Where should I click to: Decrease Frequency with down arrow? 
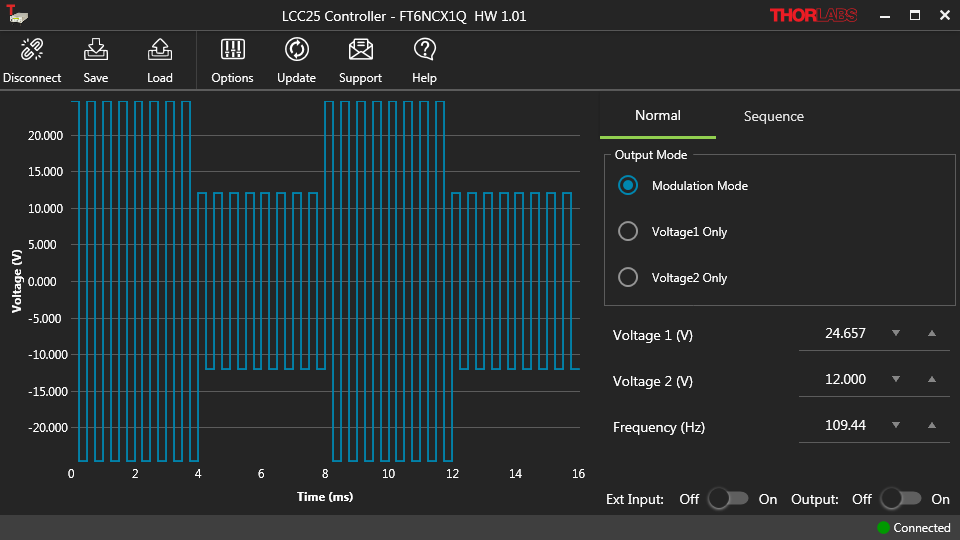[896, 426]
